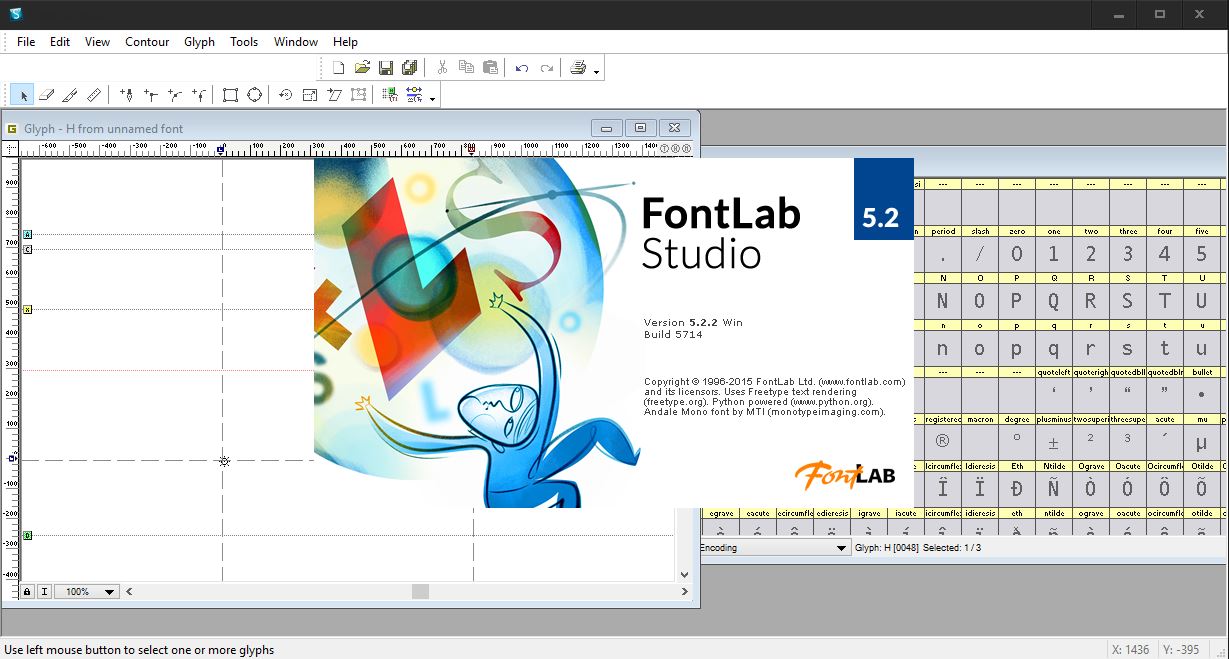Open the File menu

click(26, 42)
